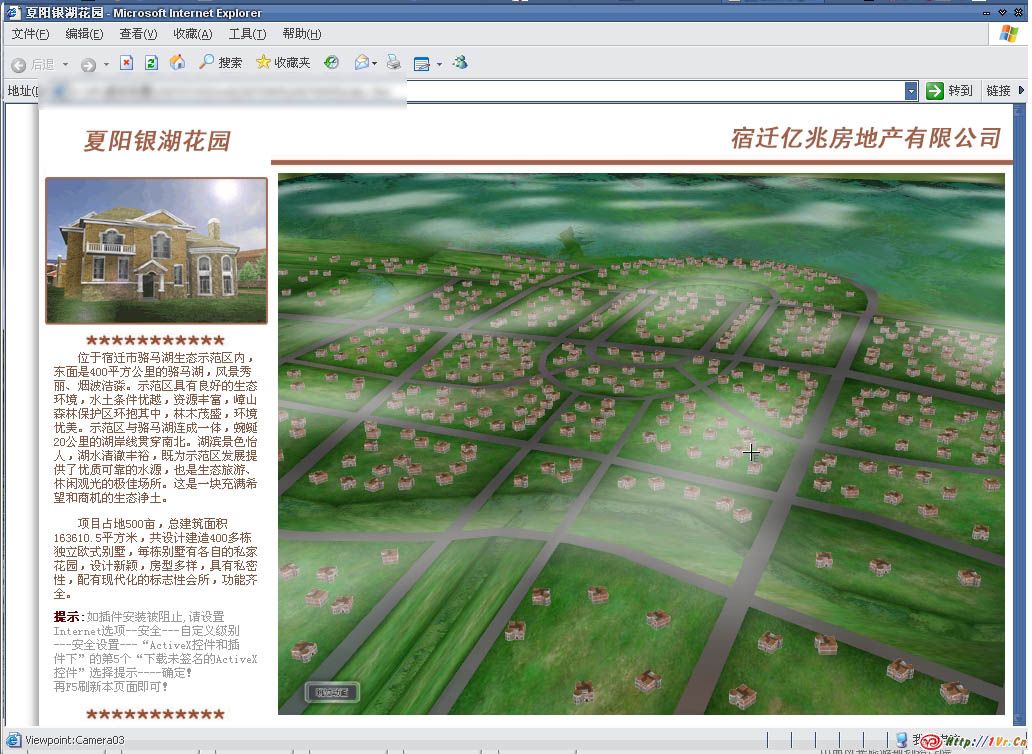The height and width of the screenshot is (754, 1032).
Task: Open the Search (搜索) toolbar button
Action: (220, 63)
